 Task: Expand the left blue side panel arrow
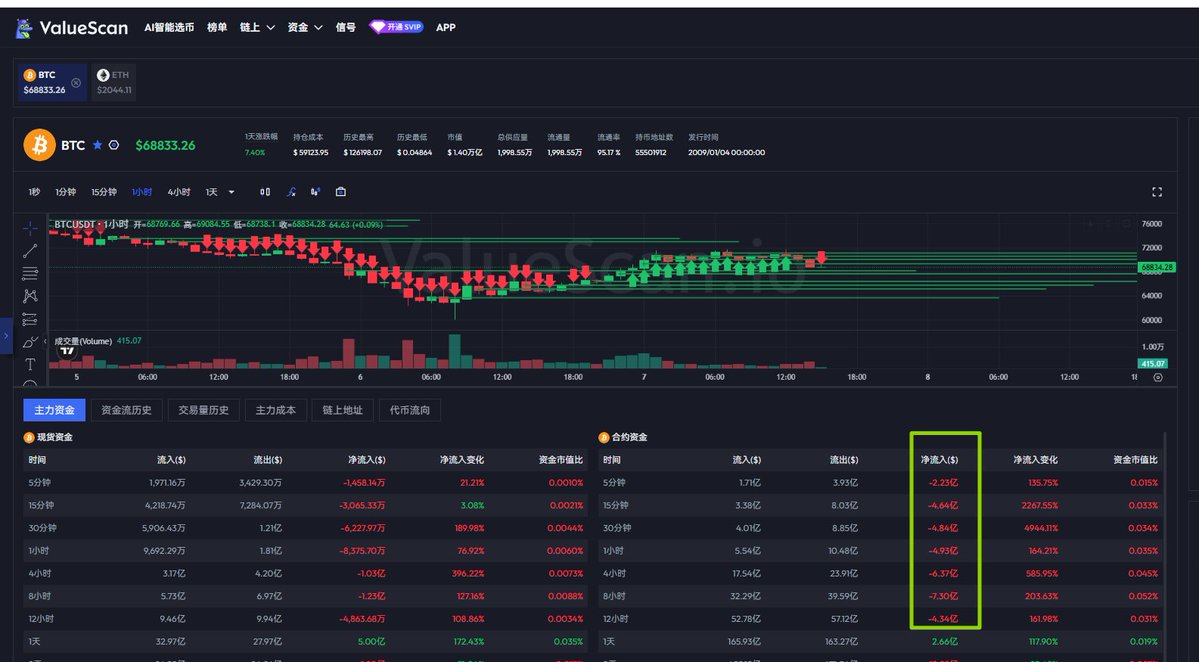pos(6,336)
